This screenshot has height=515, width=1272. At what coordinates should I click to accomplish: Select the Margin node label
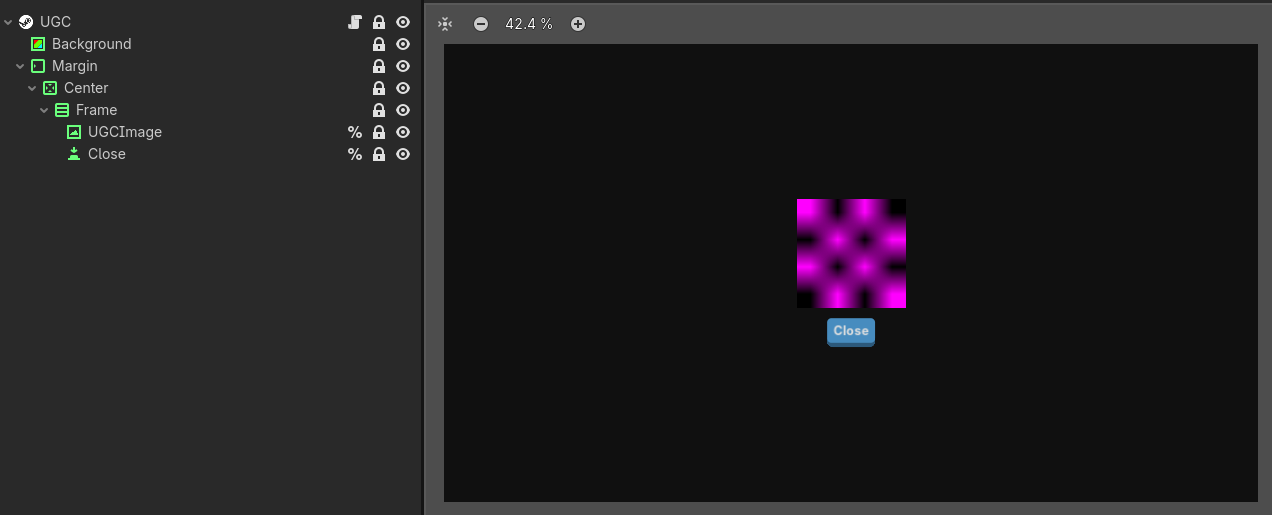(75, 66)
